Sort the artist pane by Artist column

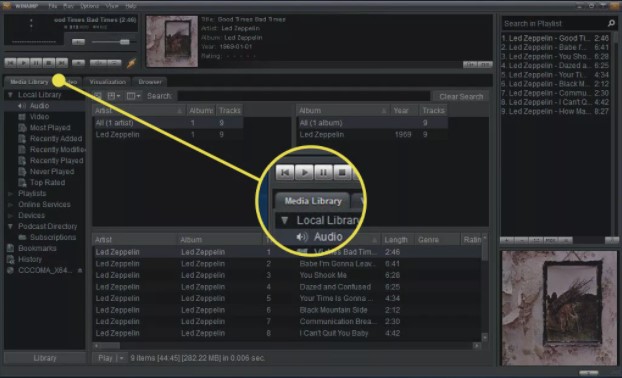(x=139, y=111)
